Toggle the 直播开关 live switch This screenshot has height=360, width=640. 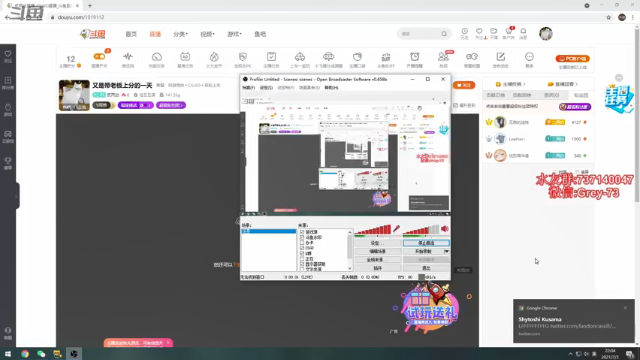coord(99,57)
